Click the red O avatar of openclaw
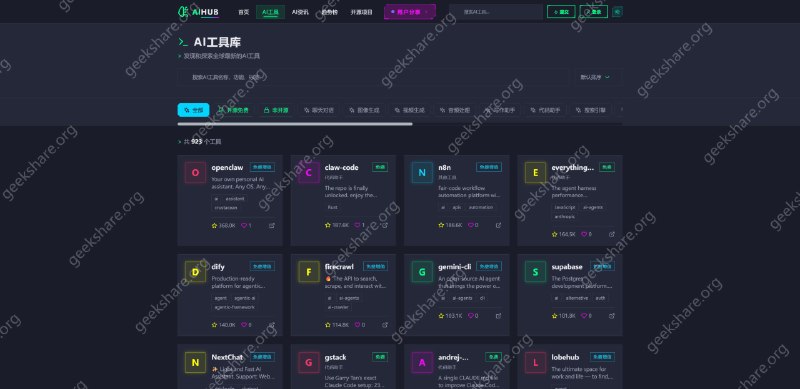 (195, 173)
